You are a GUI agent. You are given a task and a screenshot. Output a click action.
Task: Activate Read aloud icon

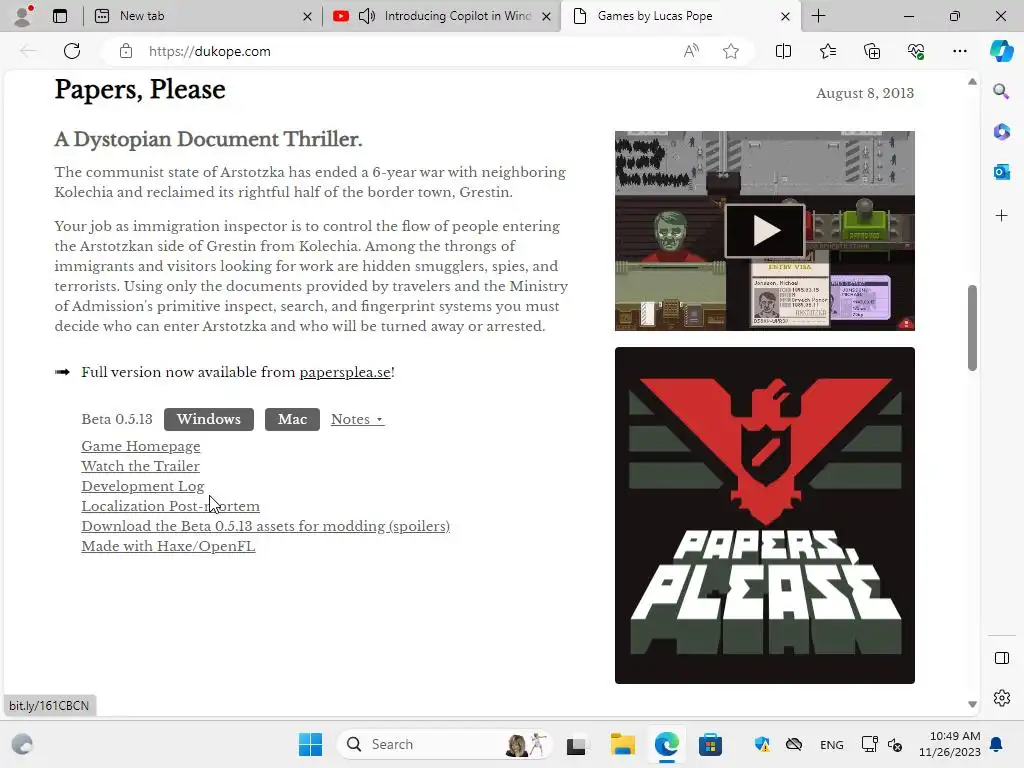tap(691, 51)
